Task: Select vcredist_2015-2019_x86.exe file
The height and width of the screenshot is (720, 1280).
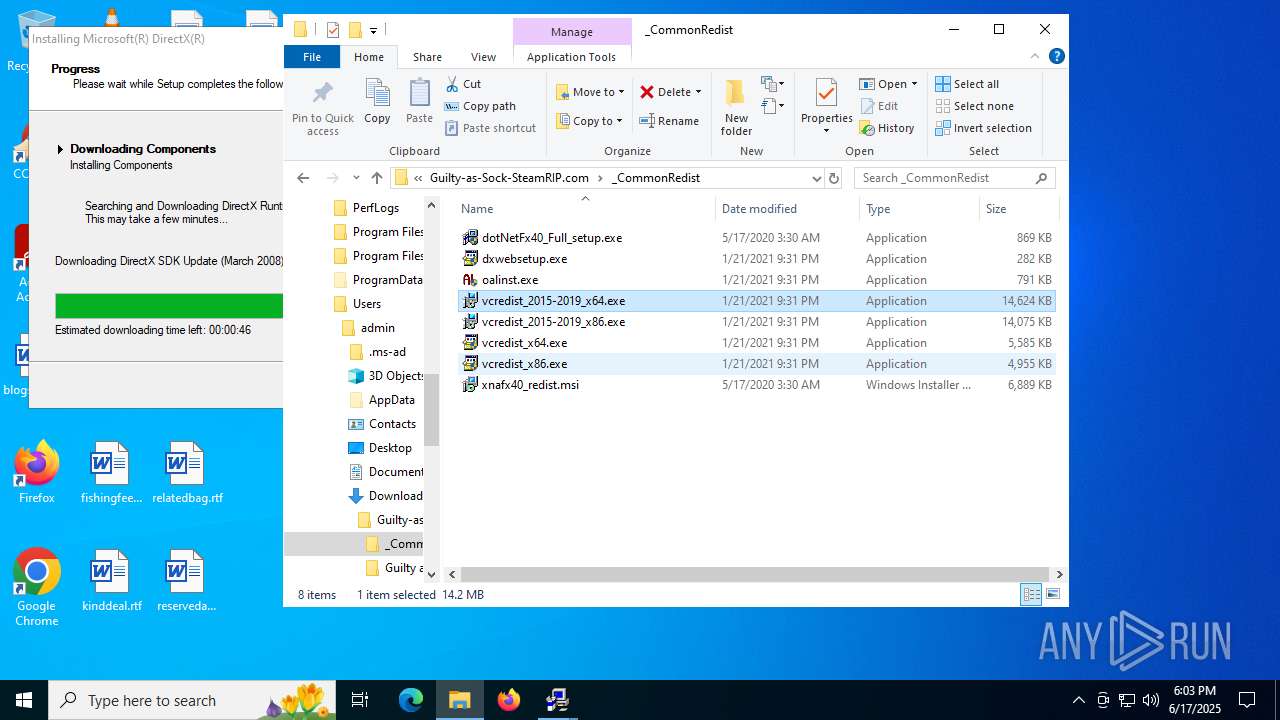Action: (553, 322)
